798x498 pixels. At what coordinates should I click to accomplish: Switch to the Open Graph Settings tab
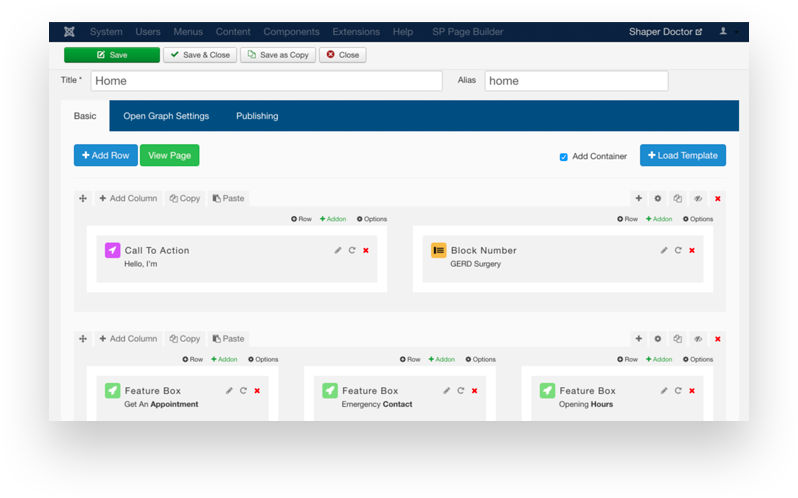click(x=166, y=116)
